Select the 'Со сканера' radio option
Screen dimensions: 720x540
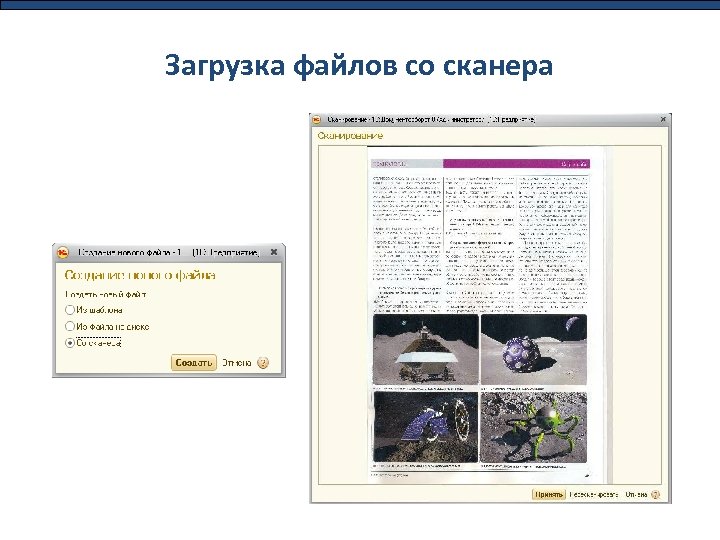tap(70, 343)
